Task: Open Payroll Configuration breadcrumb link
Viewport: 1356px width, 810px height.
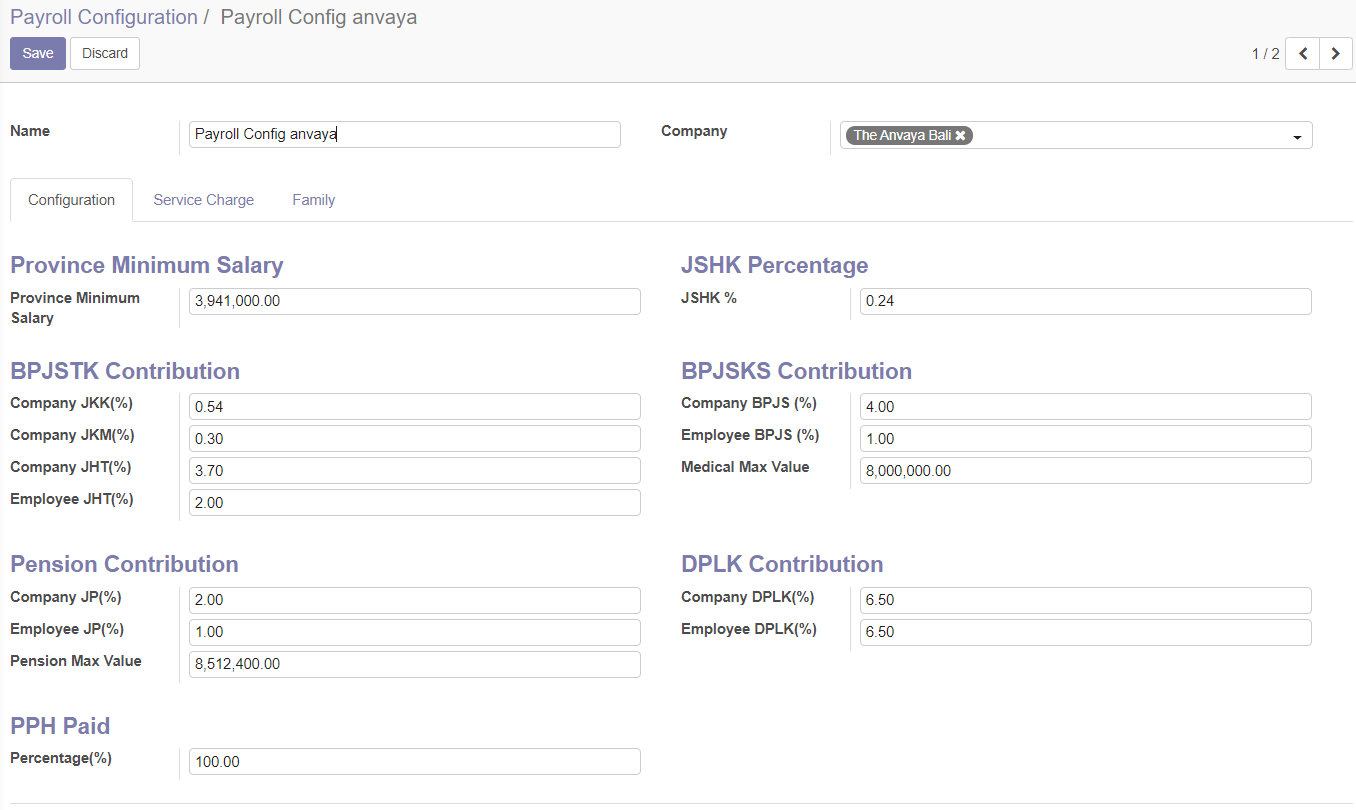Action: tap(104, 17)
